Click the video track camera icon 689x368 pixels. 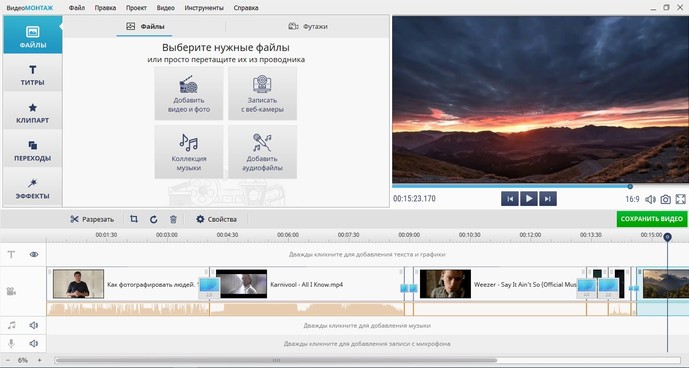tap(11, 291)
